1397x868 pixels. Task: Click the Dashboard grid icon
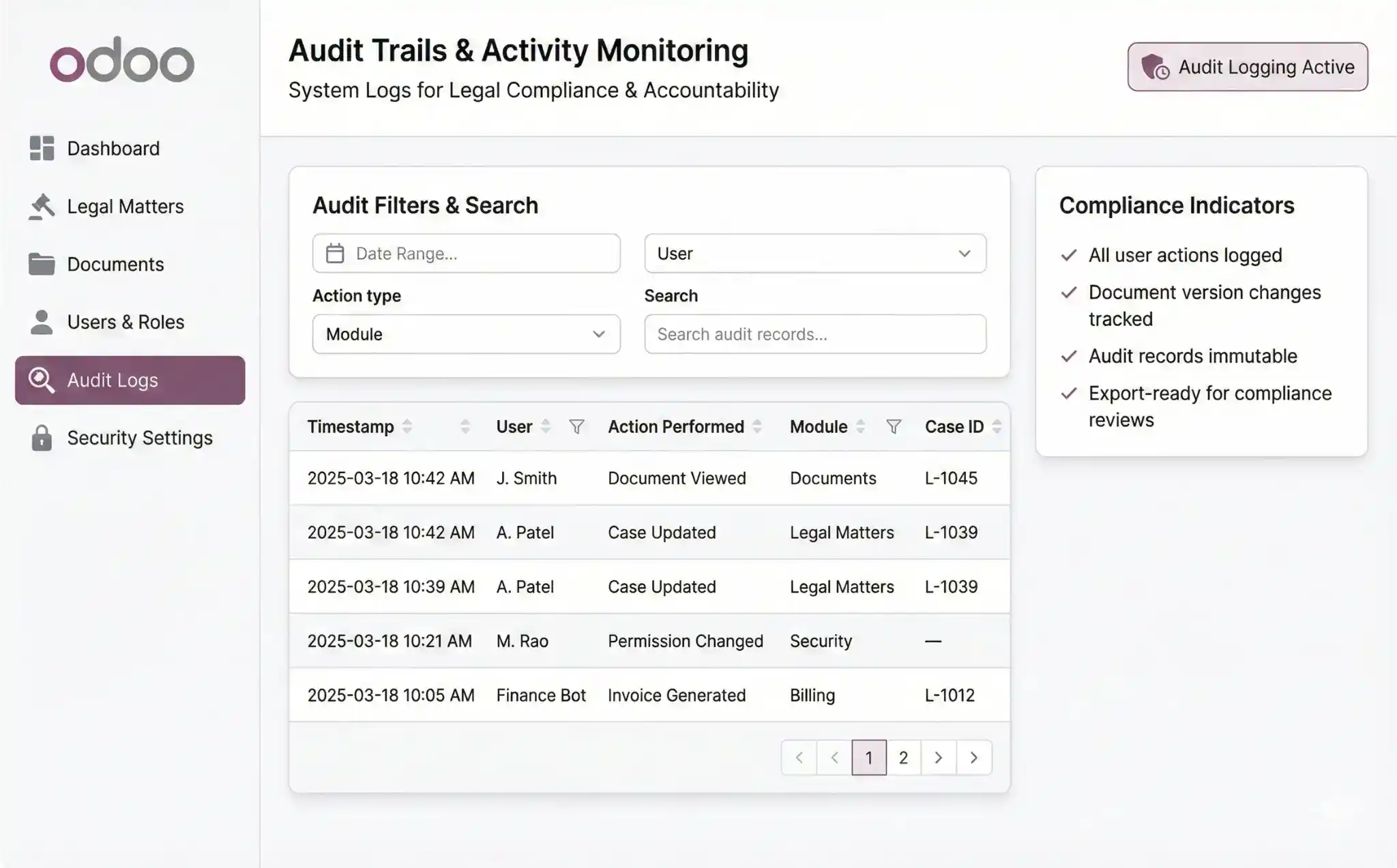click(42, 148)
